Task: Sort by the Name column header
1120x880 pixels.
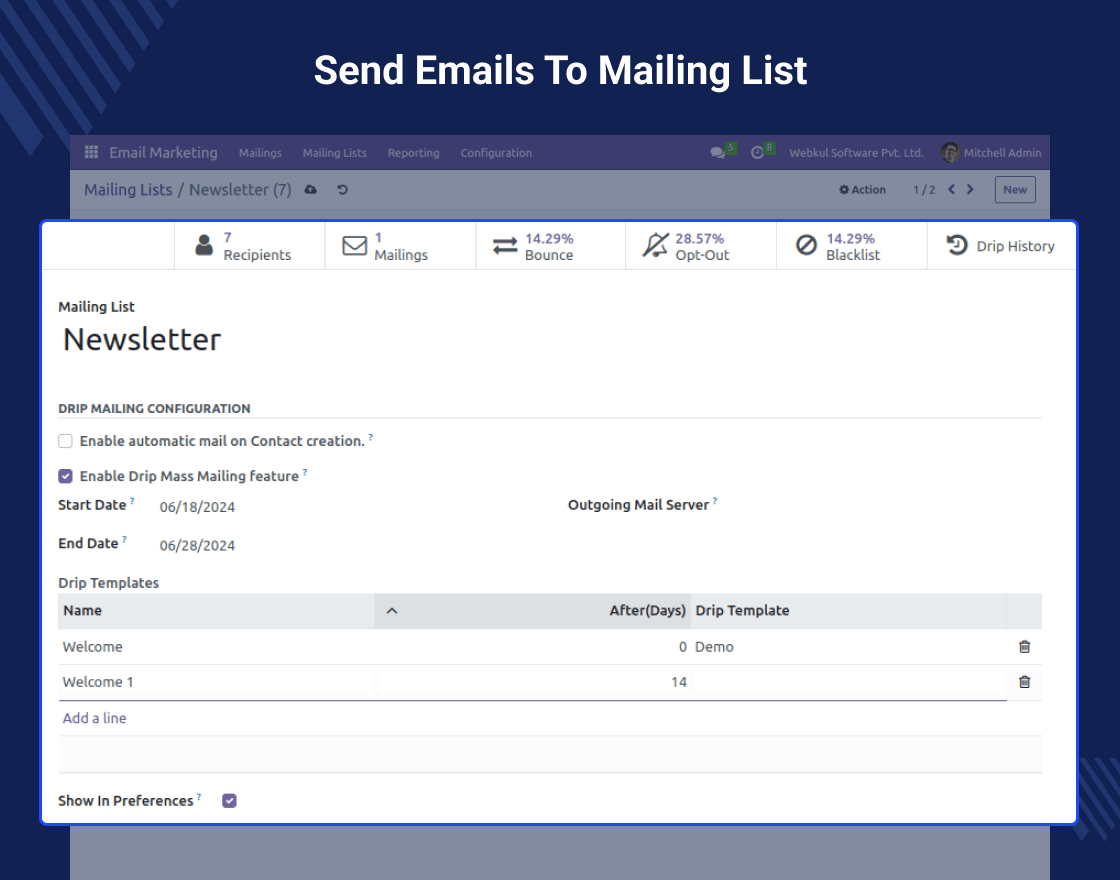Action: tap(216, 611)
